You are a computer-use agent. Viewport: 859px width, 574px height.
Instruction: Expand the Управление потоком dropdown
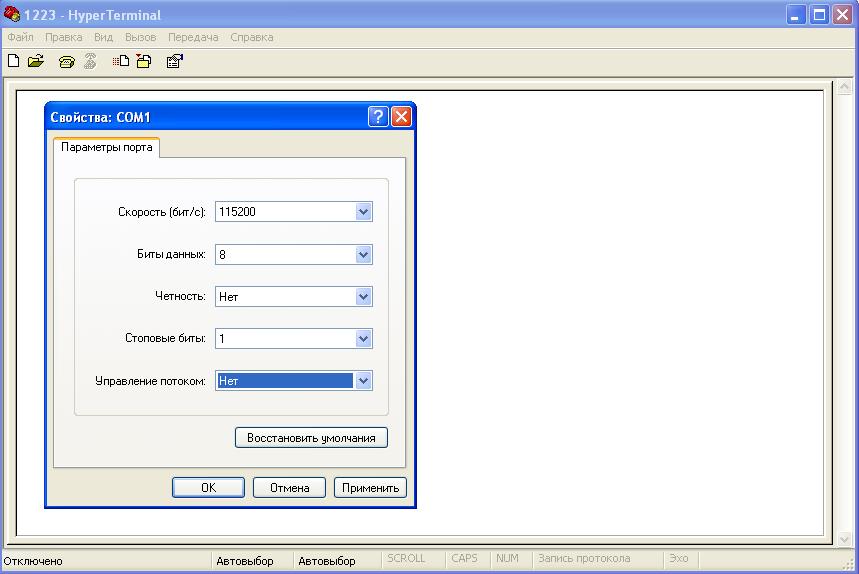[x=363, y=381]
